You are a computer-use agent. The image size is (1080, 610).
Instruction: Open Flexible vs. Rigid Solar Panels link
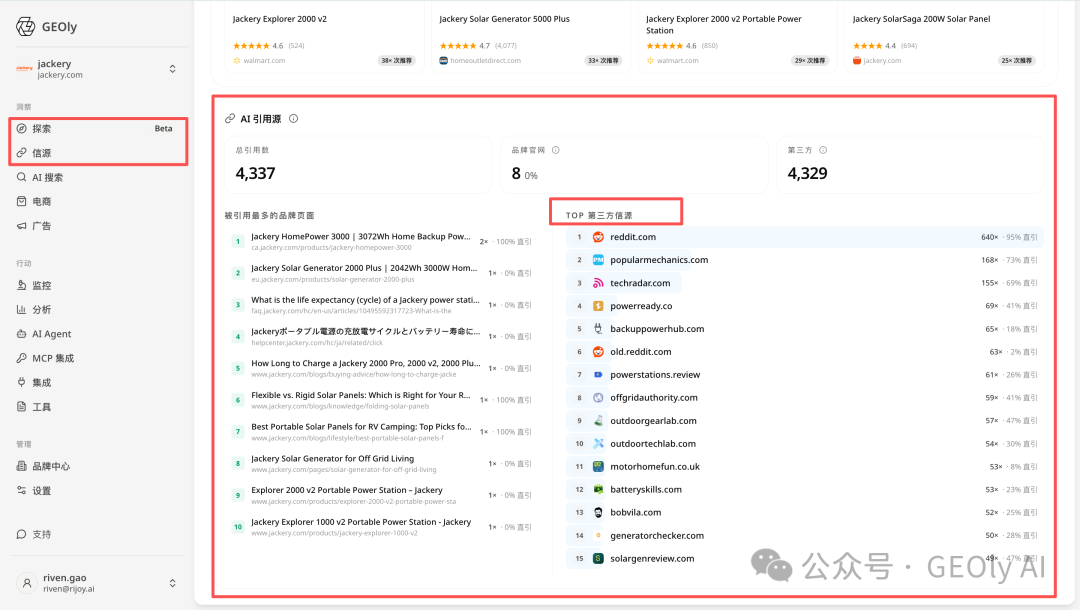tap(361, 395)
